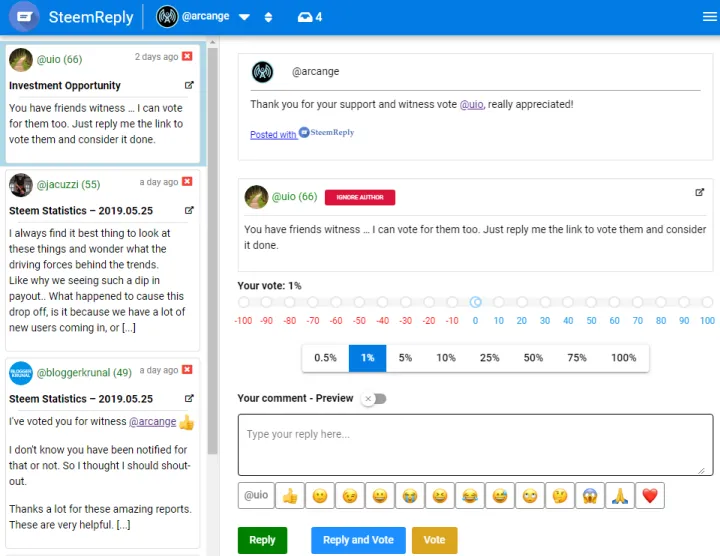Select 75% vote preset
This screenshot has height=556, width=720.
(577, 358)
